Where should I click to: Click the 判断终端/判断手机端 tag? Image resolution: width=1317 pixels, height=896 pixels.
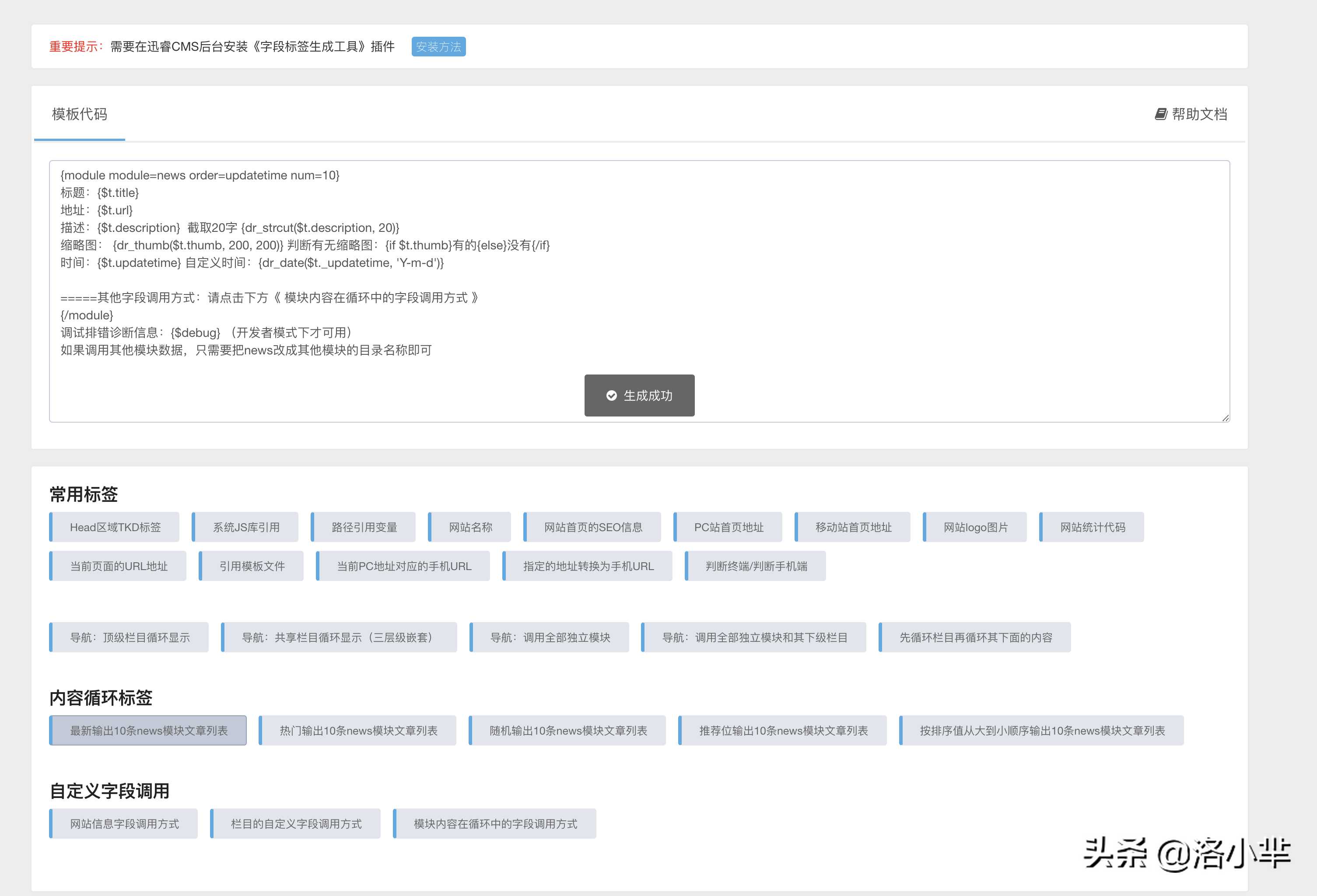(755, 566)
